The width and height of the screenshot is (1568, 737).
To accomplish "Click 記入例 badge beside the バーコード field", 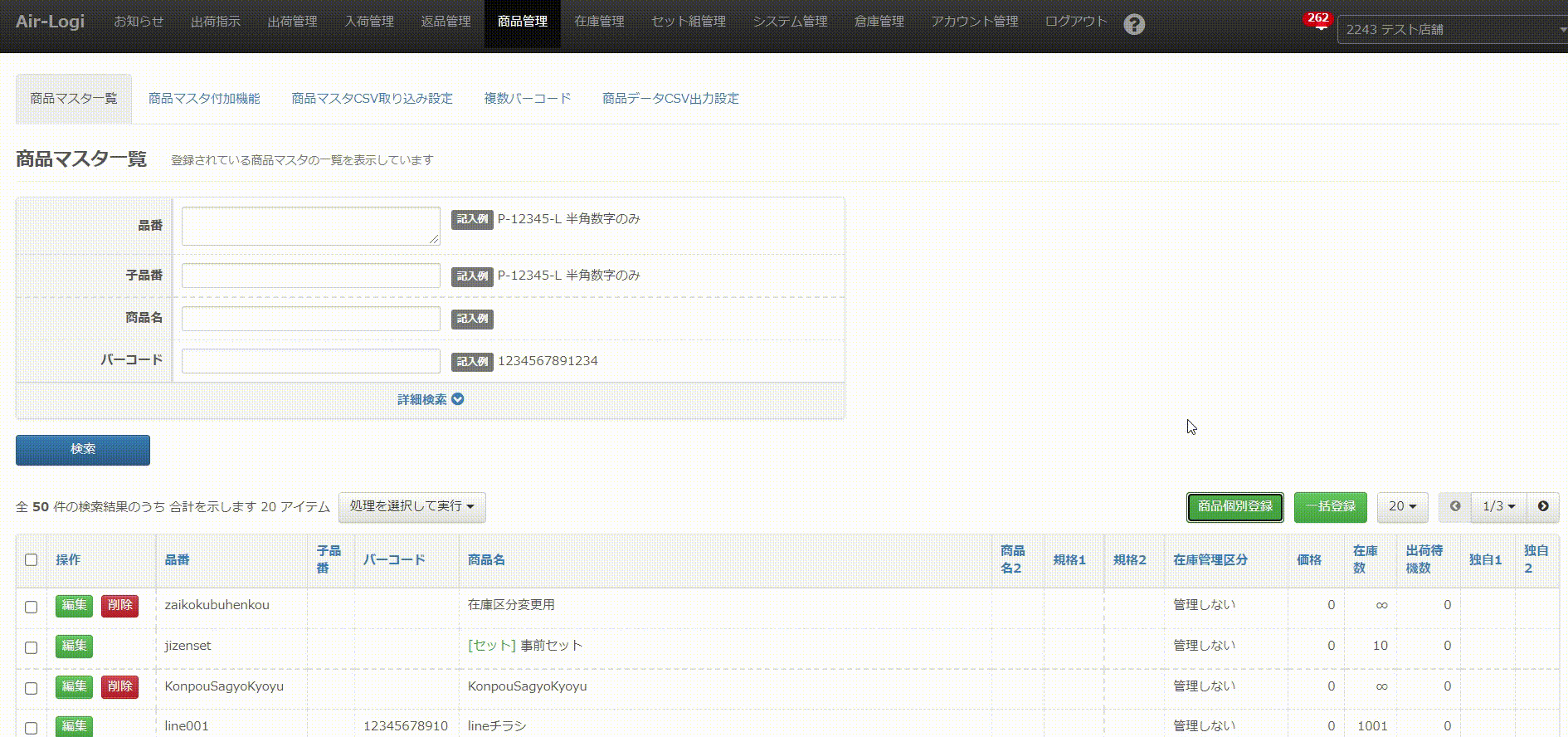I will (x=472, y=361).
